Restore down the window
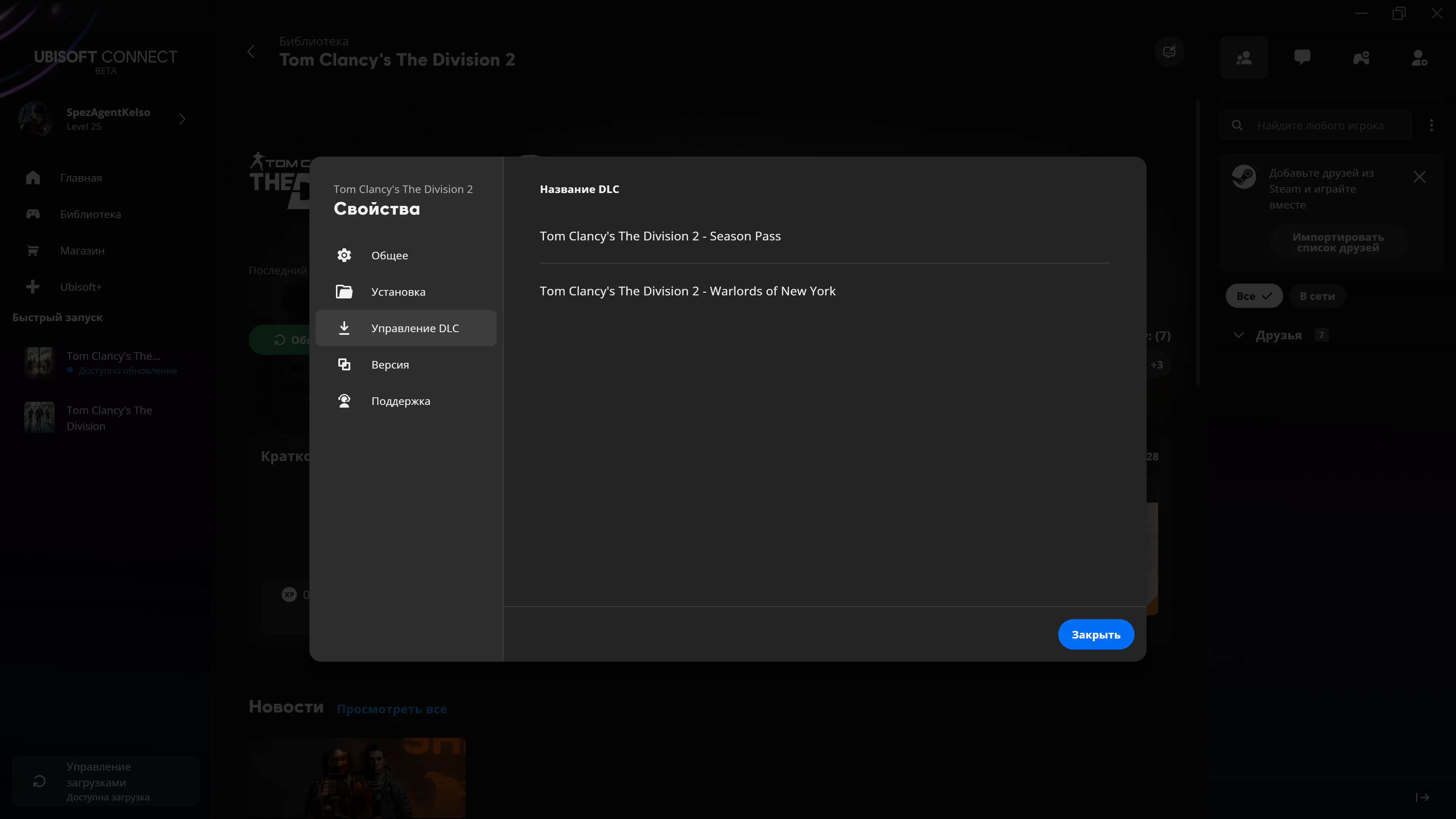Screen dimensions: 1456x819 pos(1399,13)
